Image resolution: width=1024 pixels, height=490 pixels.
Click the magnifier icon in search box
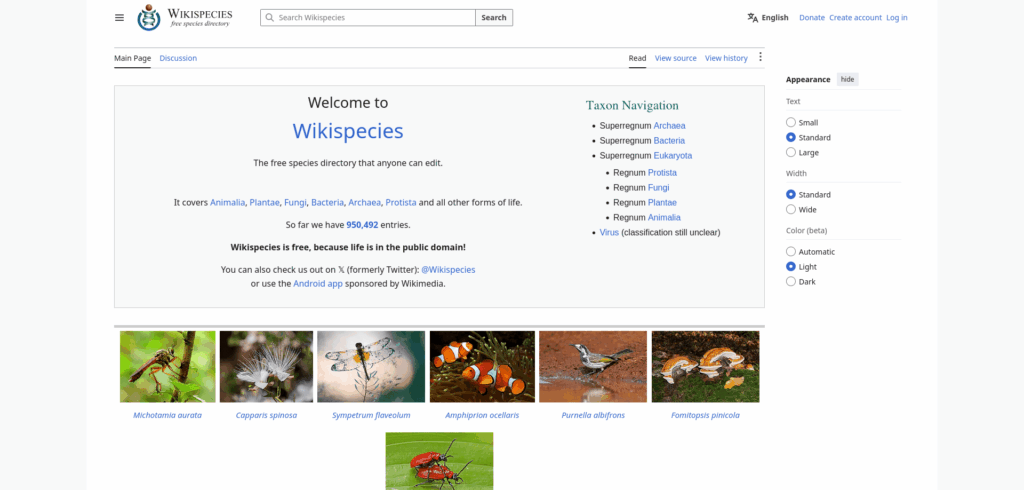point(270,18)
